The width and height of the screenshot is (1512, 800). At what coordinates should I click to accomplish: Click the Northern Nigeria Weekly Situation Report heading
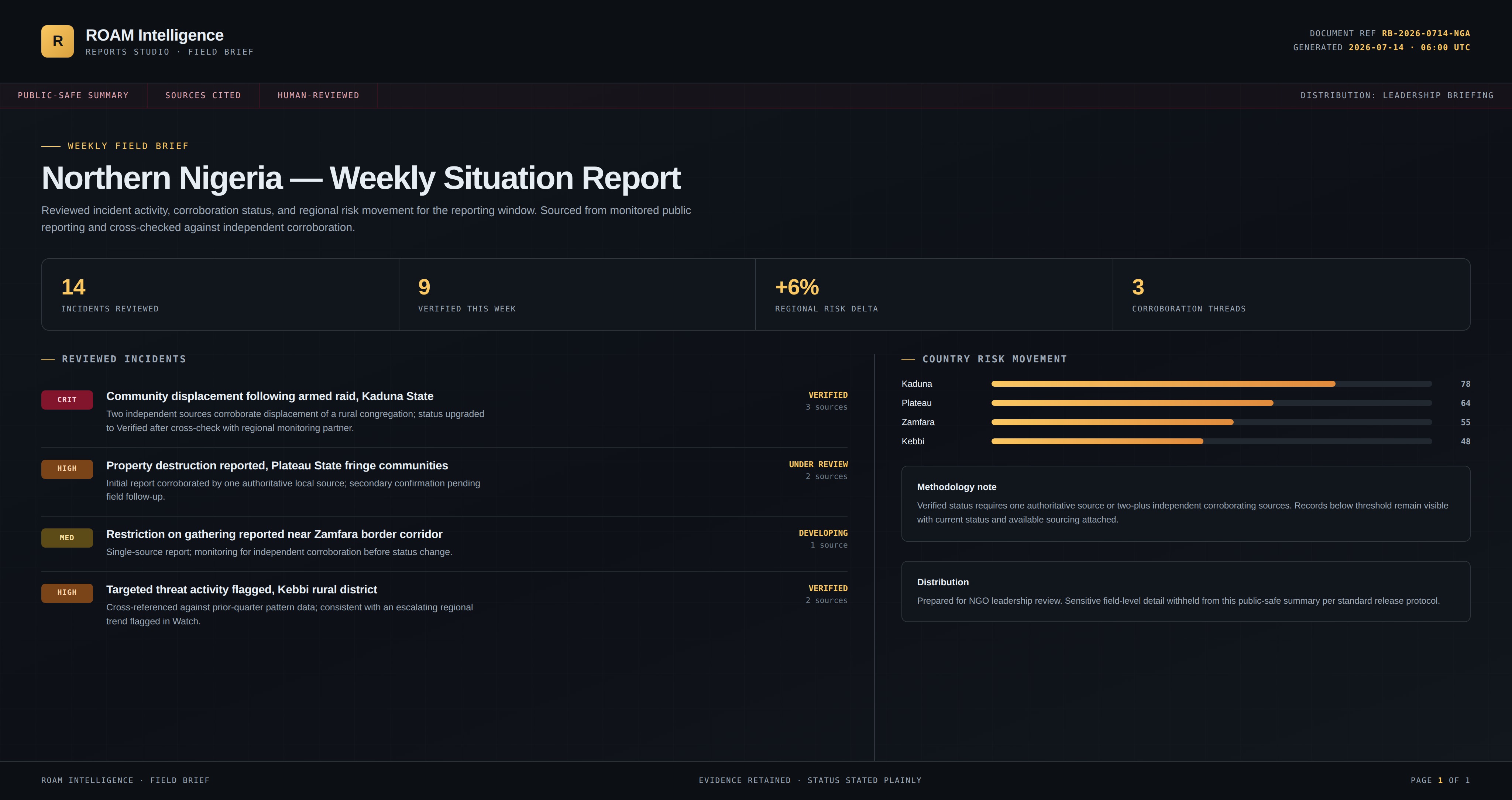click(361, 178)
